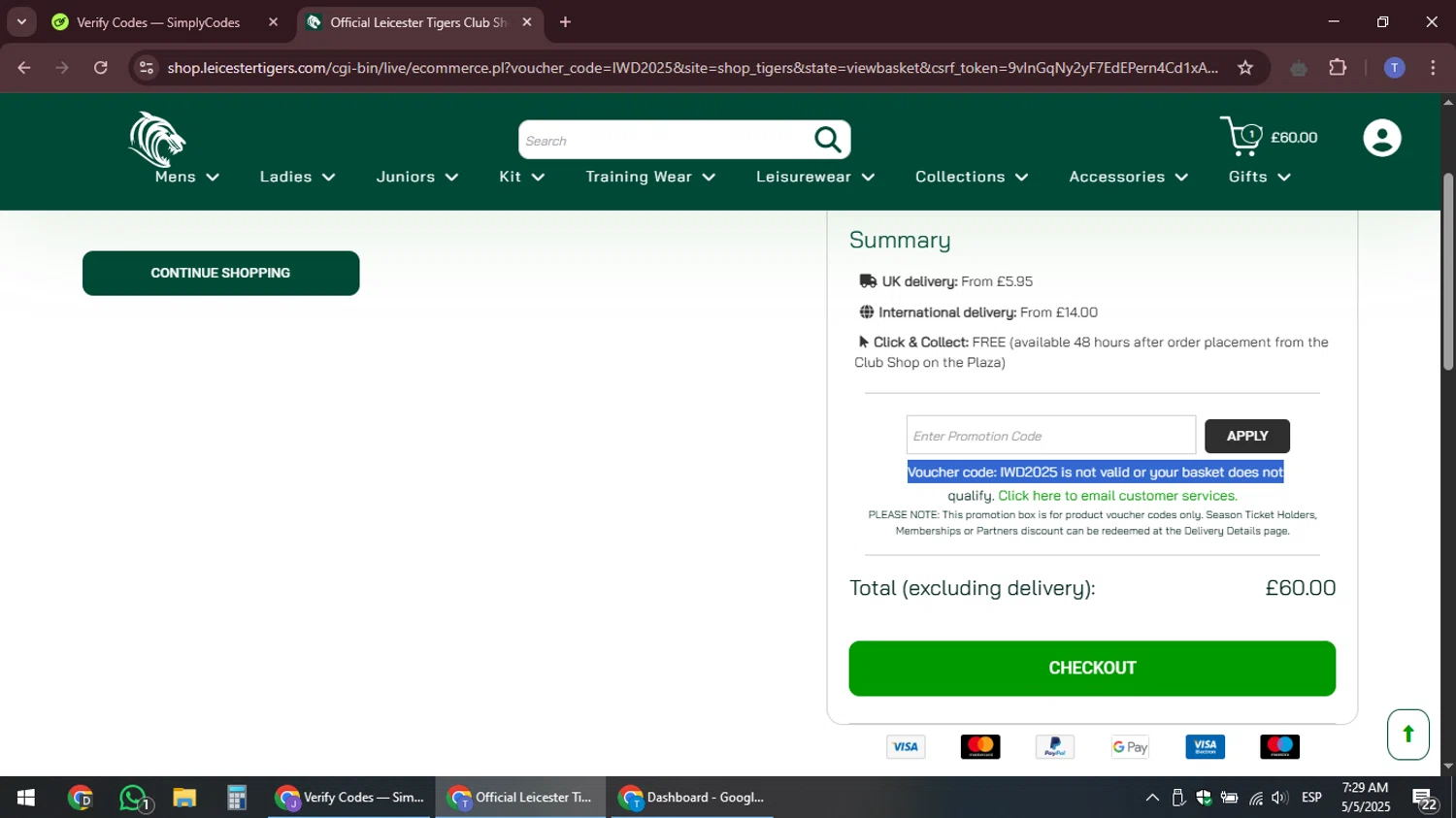Image resolution: width=1456 pixels, height=818 pixels.
Task: Open the shopping basket icon
Action: 1241,137
